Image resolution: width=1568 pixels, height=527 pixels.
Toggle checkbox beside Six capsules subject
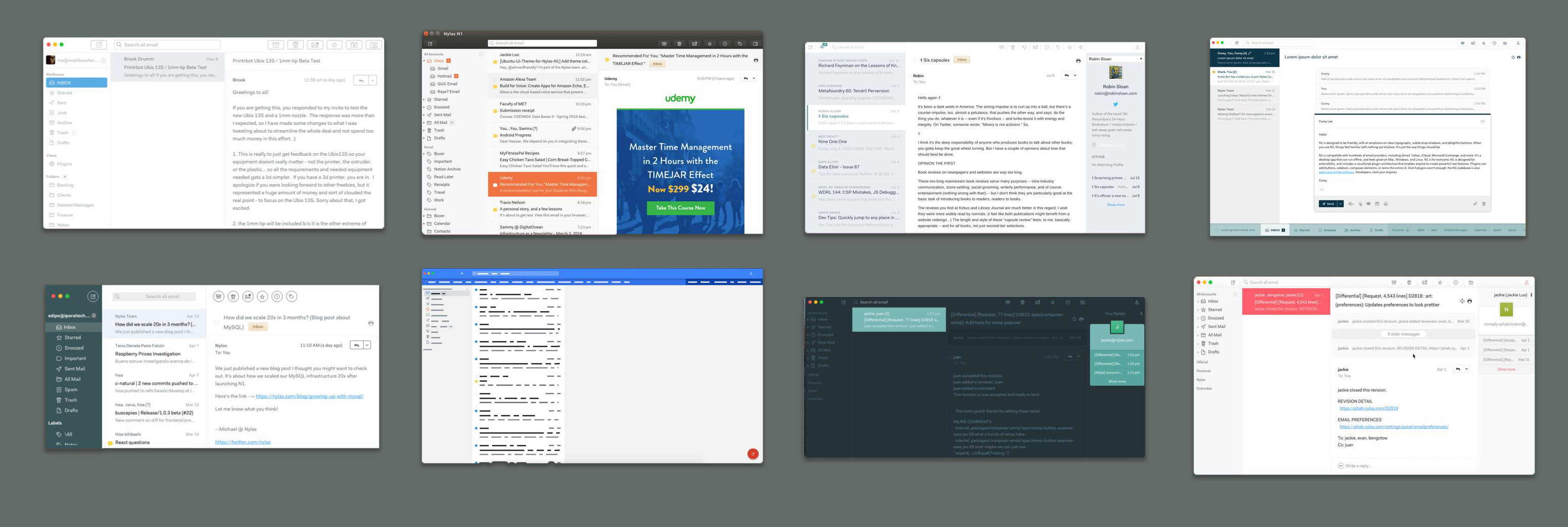click(x=914, y=60)
